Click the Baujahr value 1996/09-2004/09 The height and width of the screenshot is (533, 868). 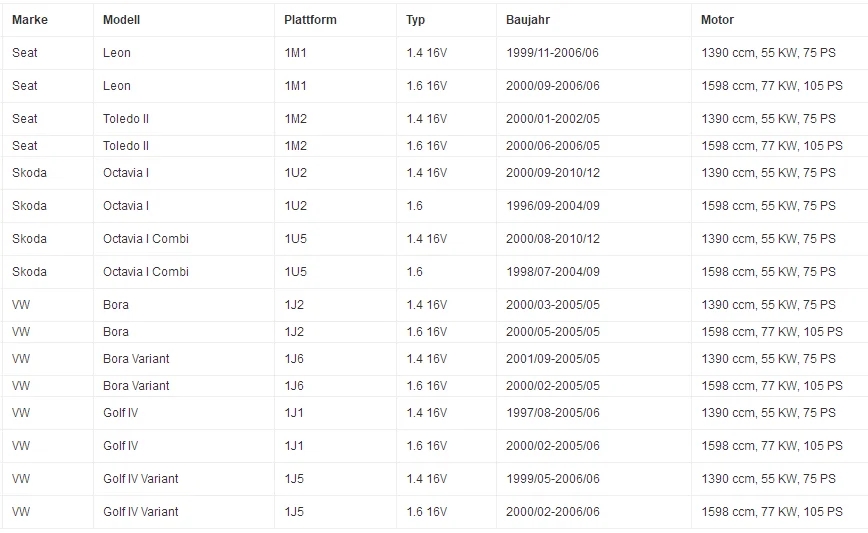552,206
